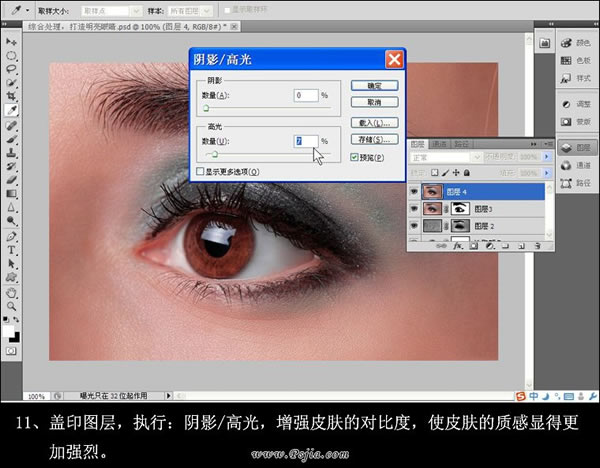Select the Crop tool
Viewport: 600px width, 468px height.
tap(11, 96)
